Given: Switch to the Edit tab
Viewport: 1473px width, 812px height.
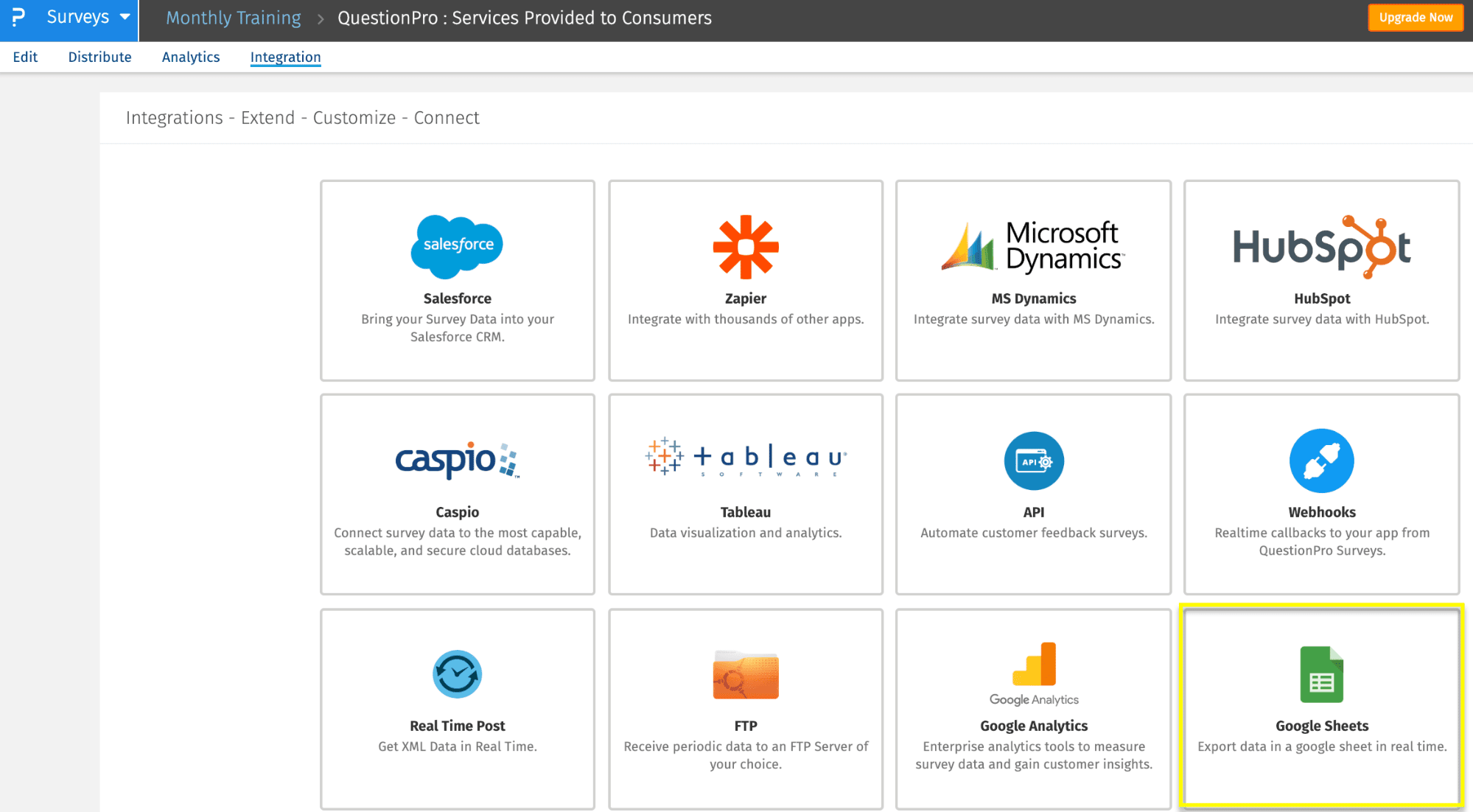Looking at the screenshot, I should (x=25, y=57).
